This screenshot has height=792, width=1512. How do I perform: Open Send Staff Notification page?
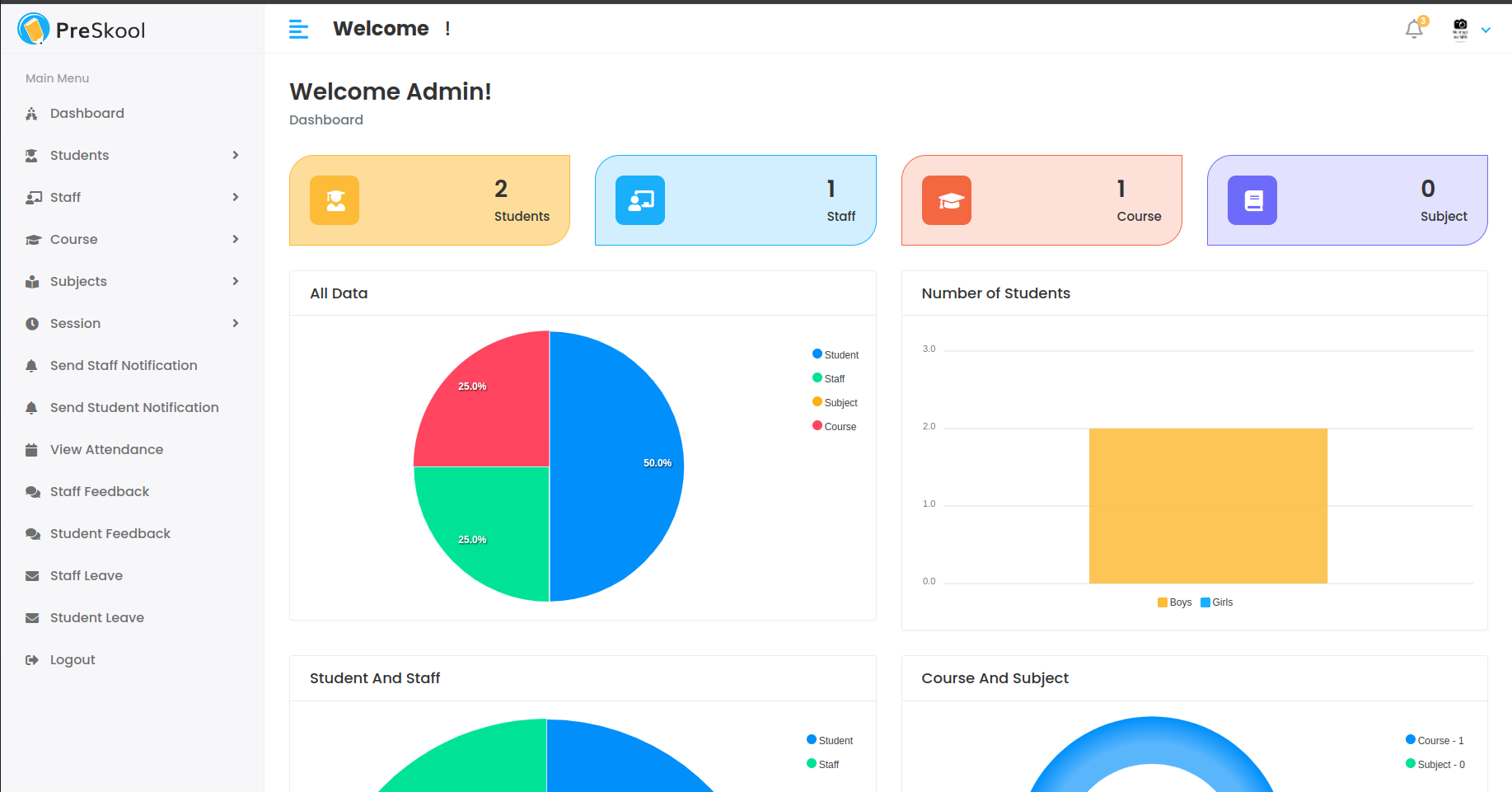click(x=124, y=365)
